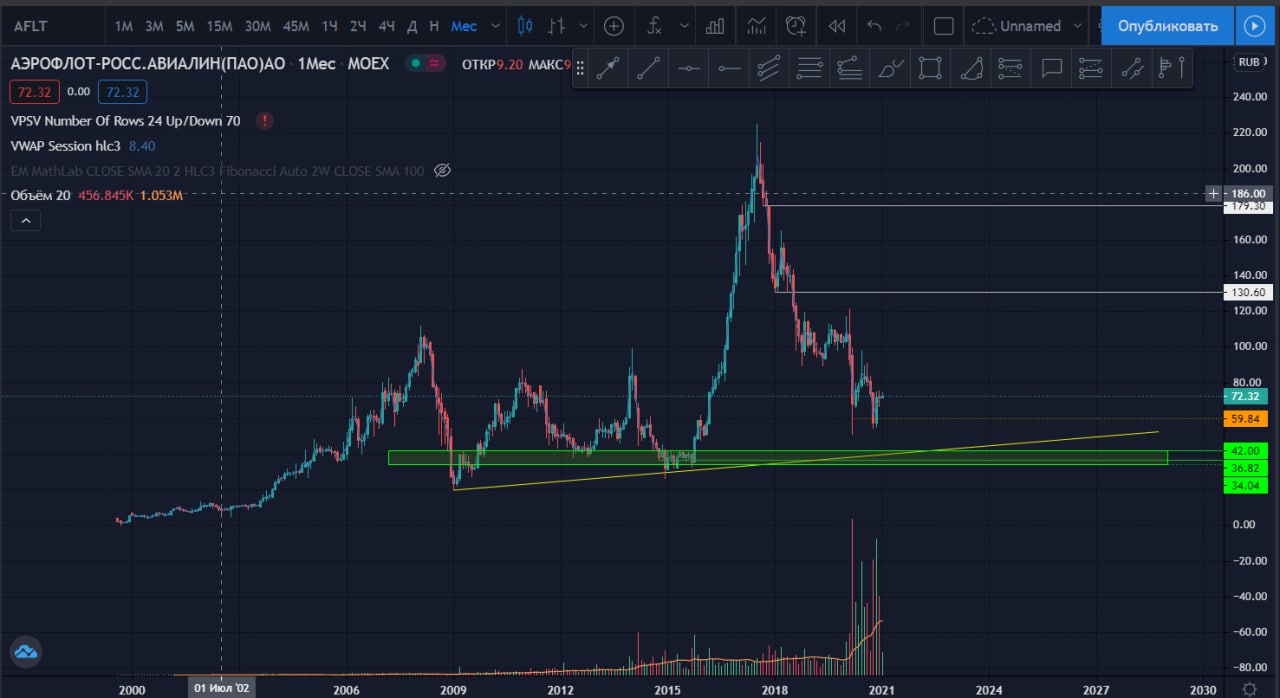
Task: Select the Fibonacci retracement tool
Action: tap(809, 68)
